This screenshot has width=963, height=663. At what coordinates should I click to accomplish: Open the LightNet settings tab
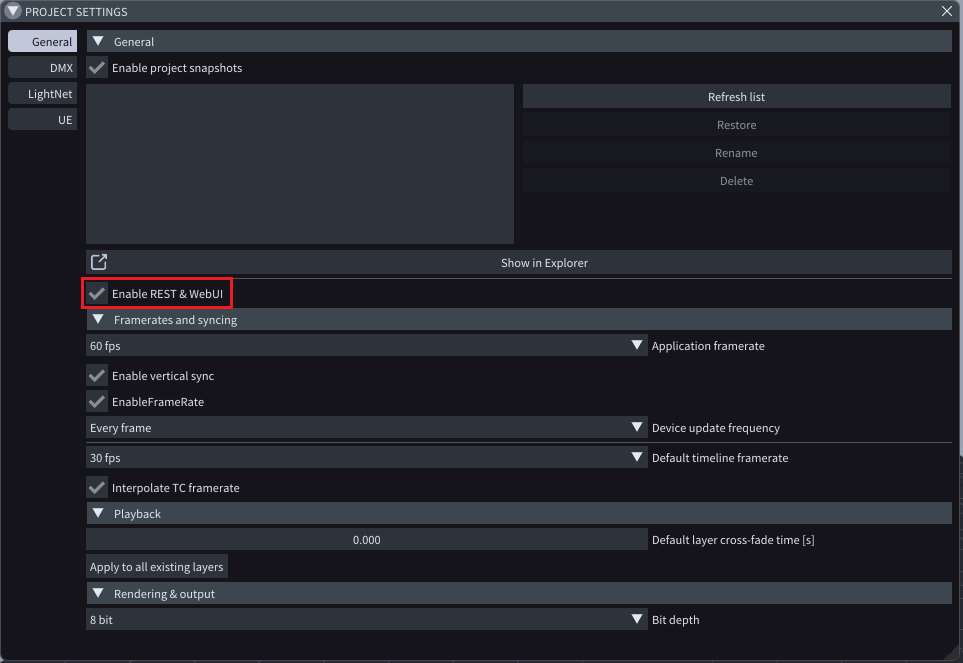coord(43,94)
